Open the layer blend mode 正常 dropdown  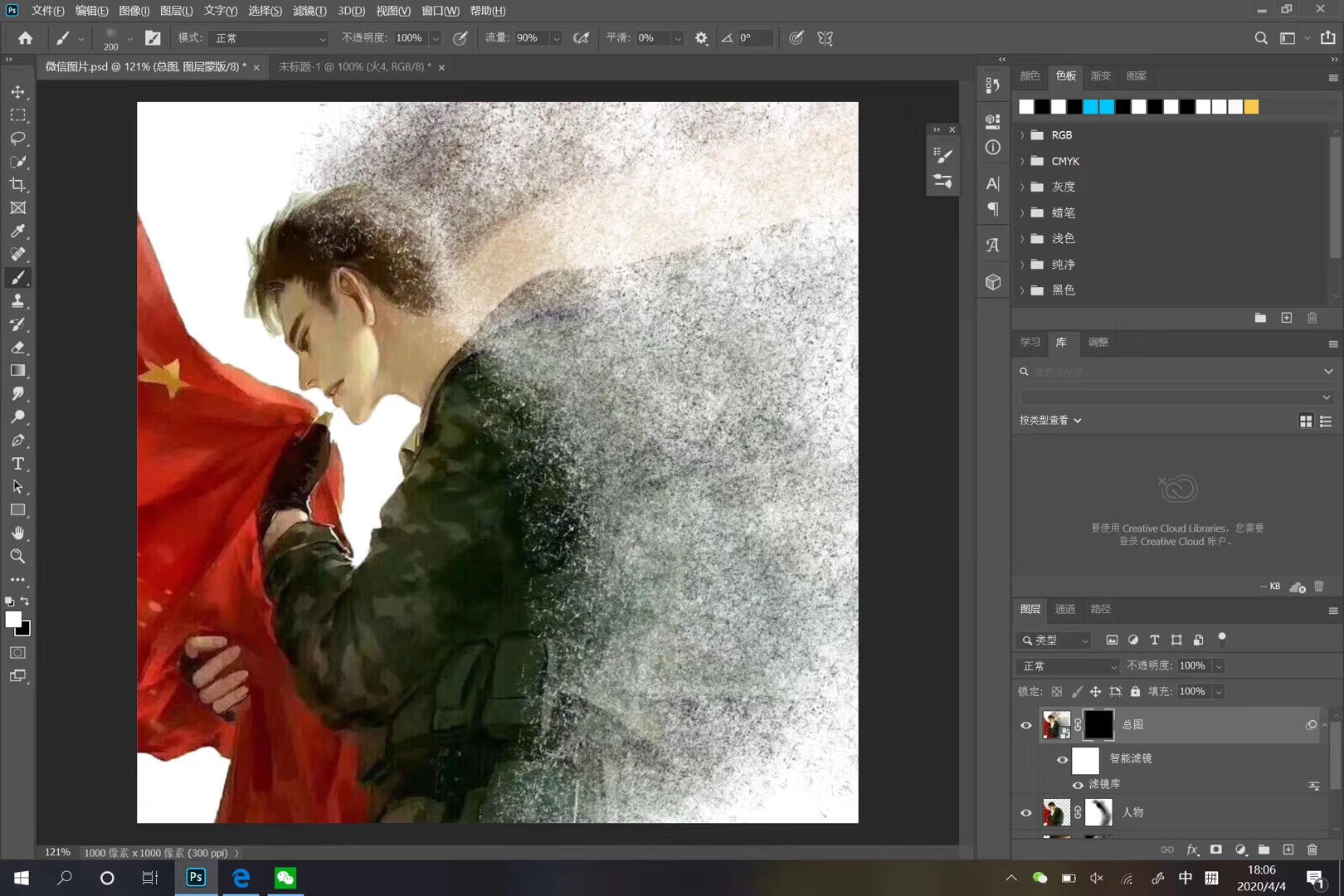click(x=1069, y=666)
